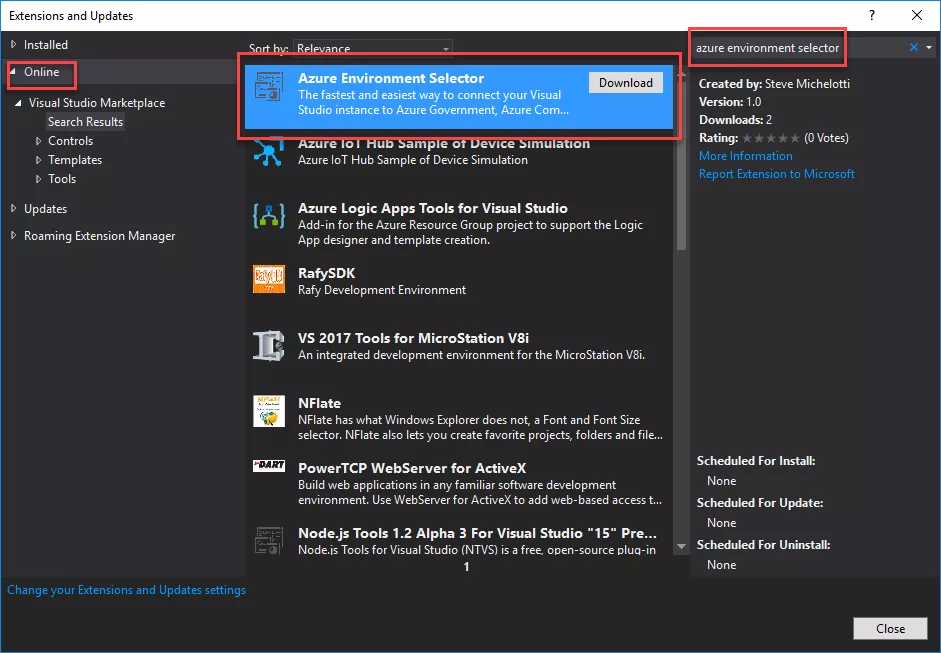Select VS 2017 Tools for MicroStation V8i title

[x=413, y=338]
